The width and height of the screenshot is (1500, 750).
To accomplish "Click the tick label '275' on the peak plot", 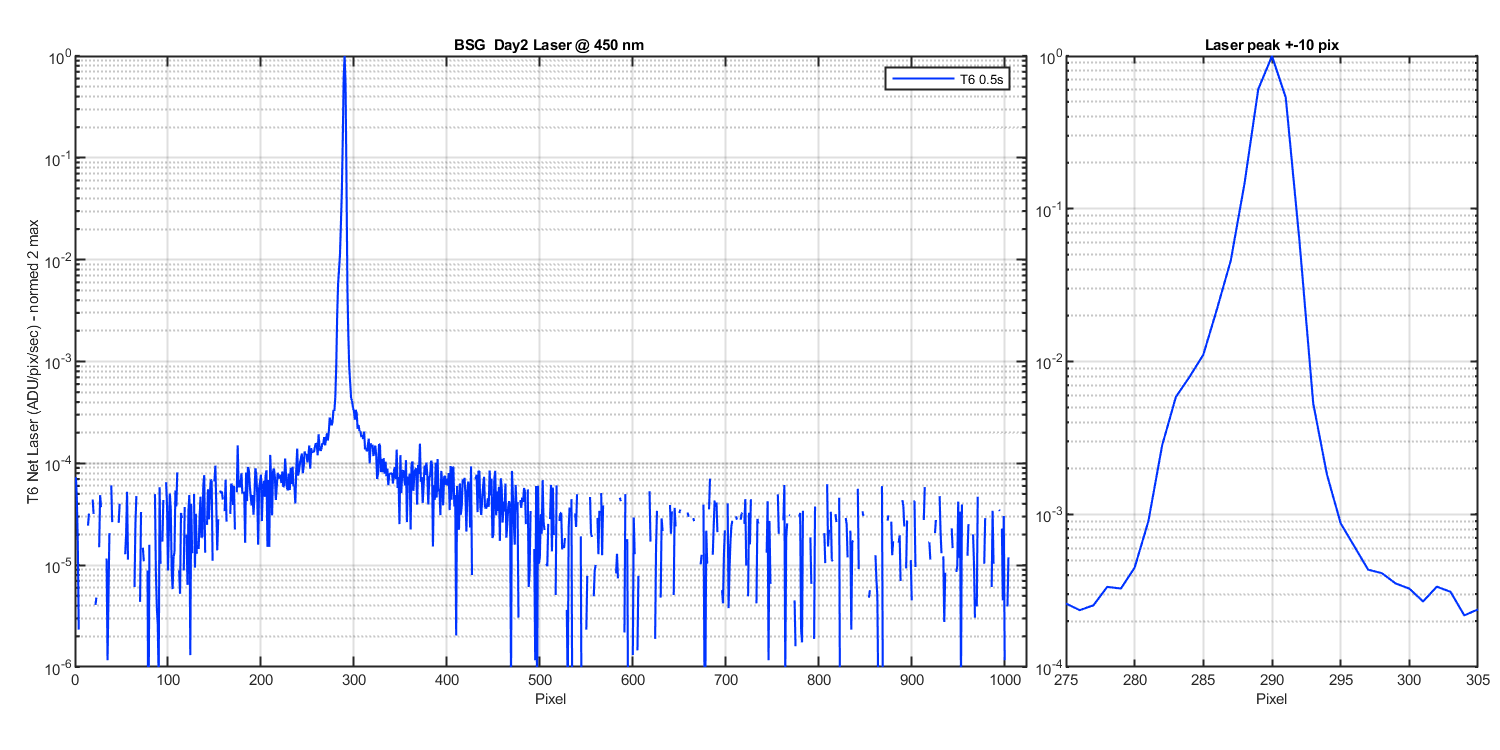I will [x=1066, y=680].
